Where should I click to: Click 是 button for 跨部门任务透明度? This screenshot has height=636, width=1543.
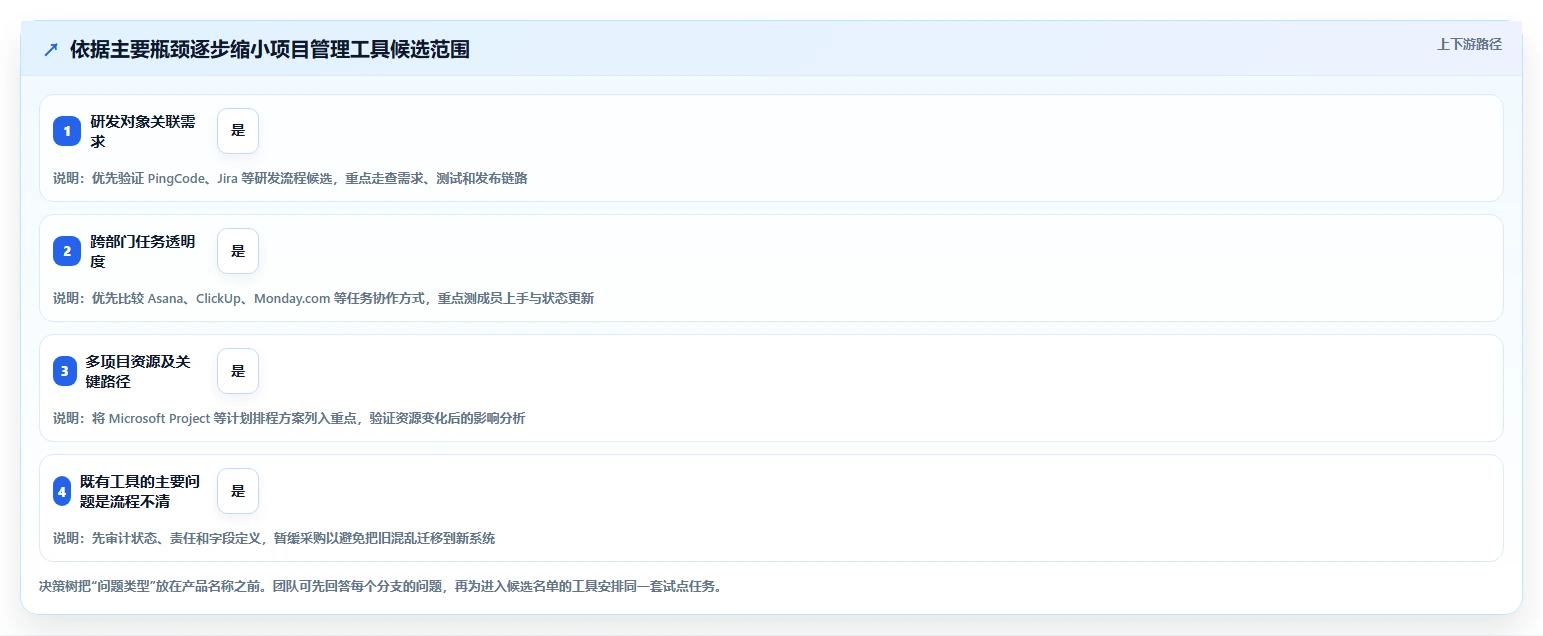coord(238,251)
